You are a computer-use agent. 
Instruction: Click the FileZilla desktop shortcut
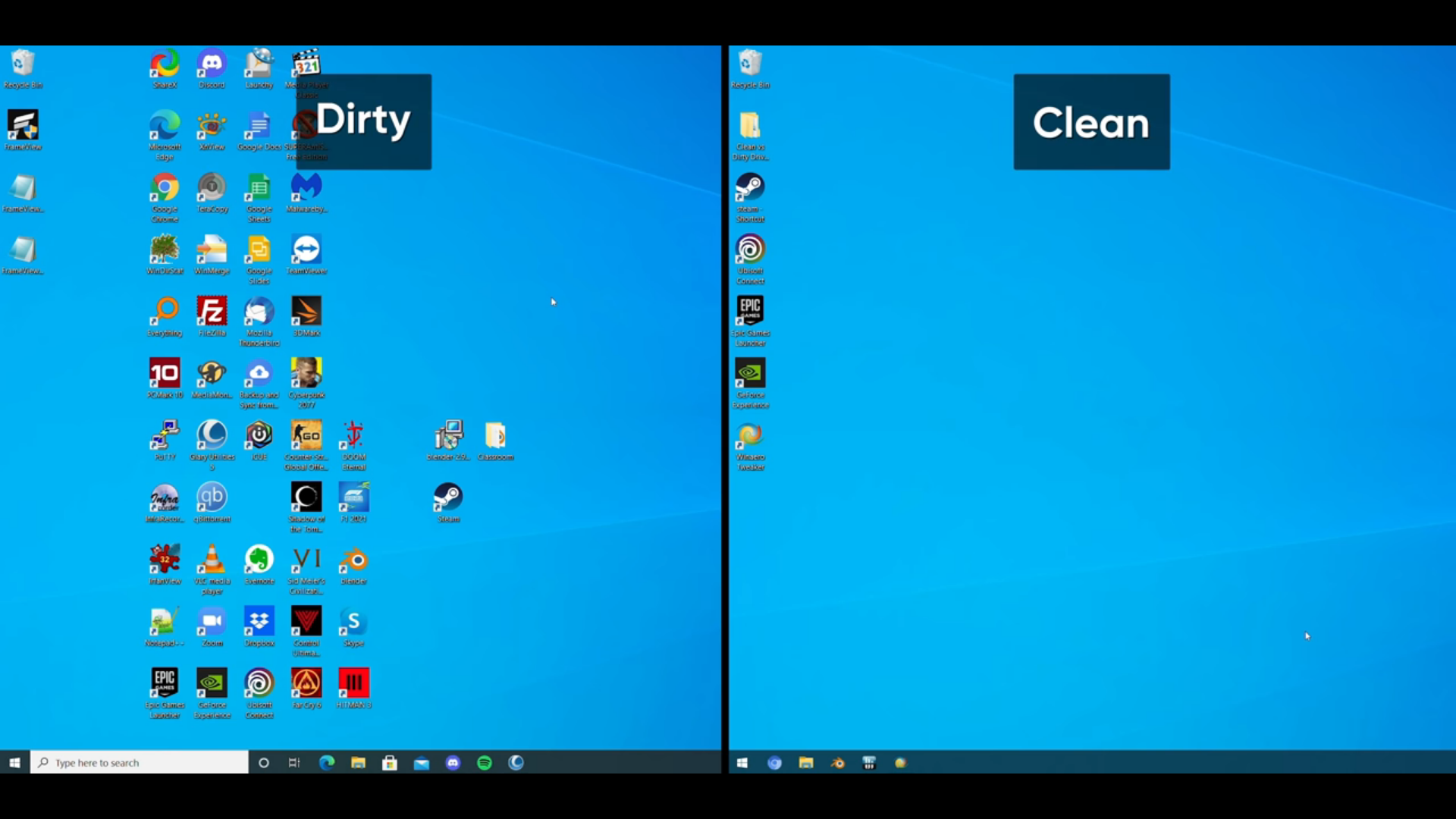(212, 312)
